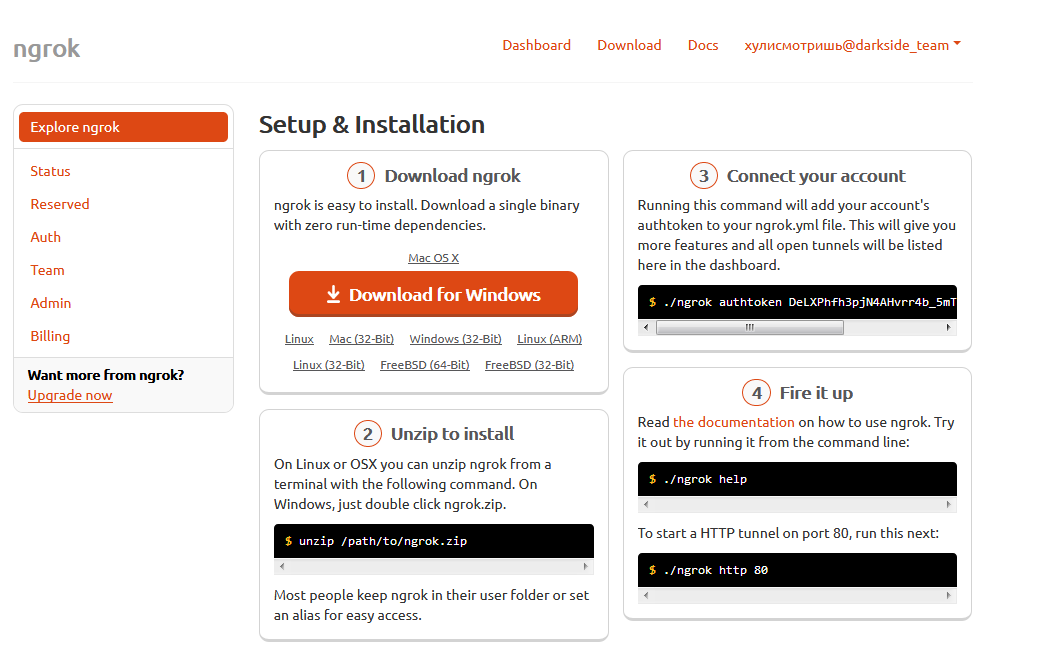Open the Reserved sidebar section
Screen dimensions: 1042x652
point(60,204)
